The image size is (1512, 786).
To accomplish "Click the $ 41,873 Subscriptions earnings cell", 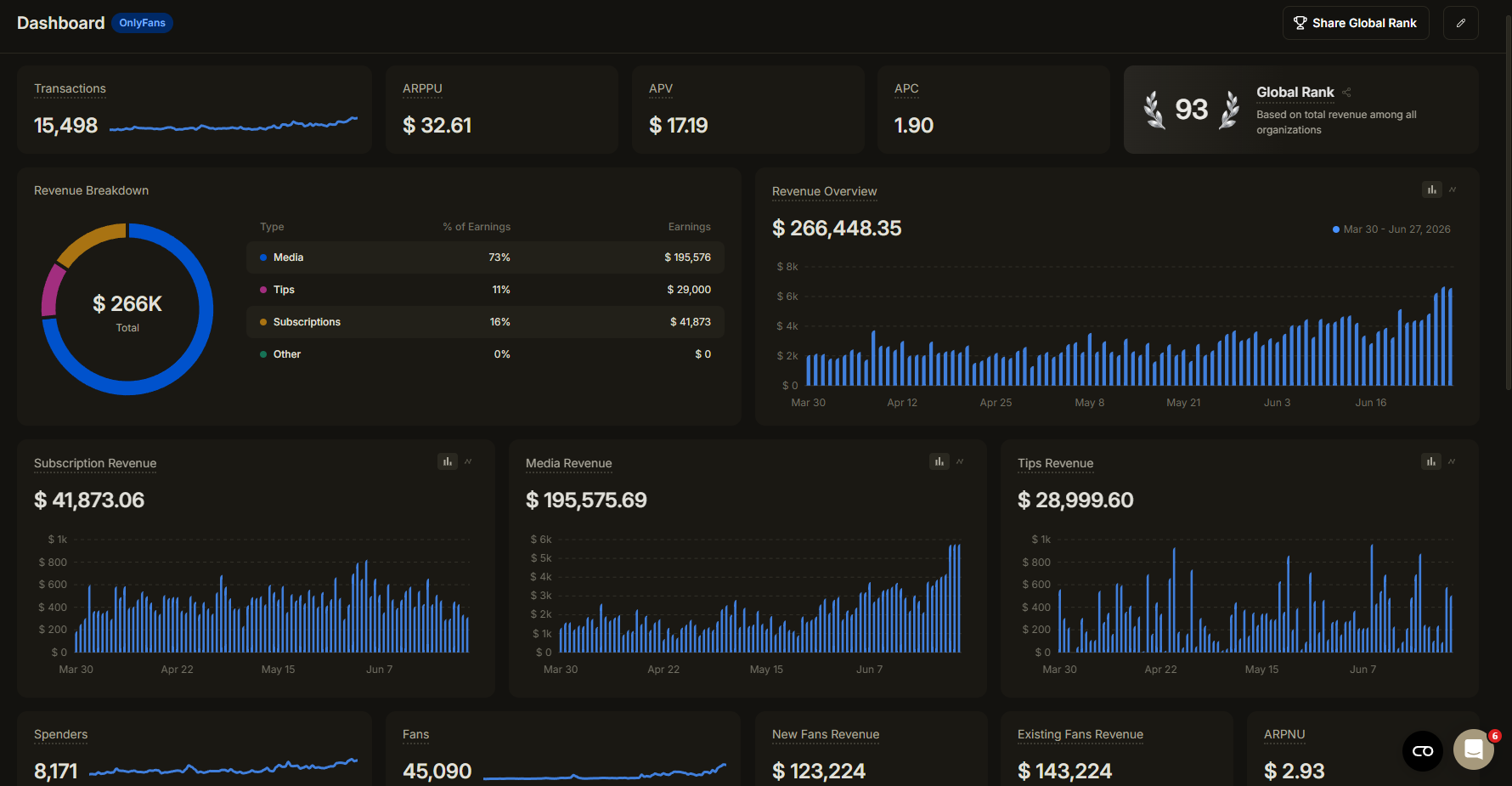I will point(690,322).
